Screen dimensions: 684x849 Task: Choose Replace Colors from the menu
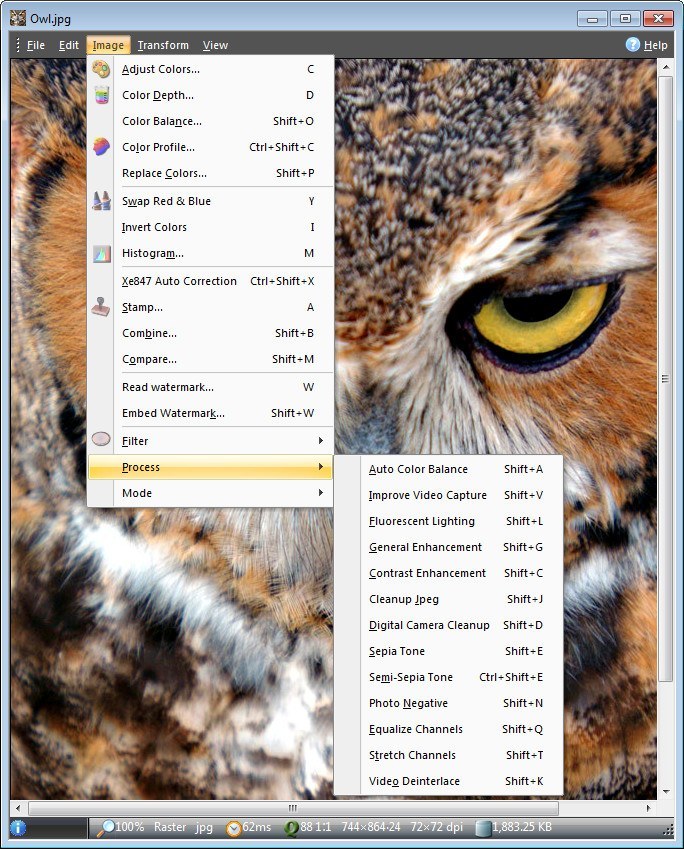pos(210,173)
